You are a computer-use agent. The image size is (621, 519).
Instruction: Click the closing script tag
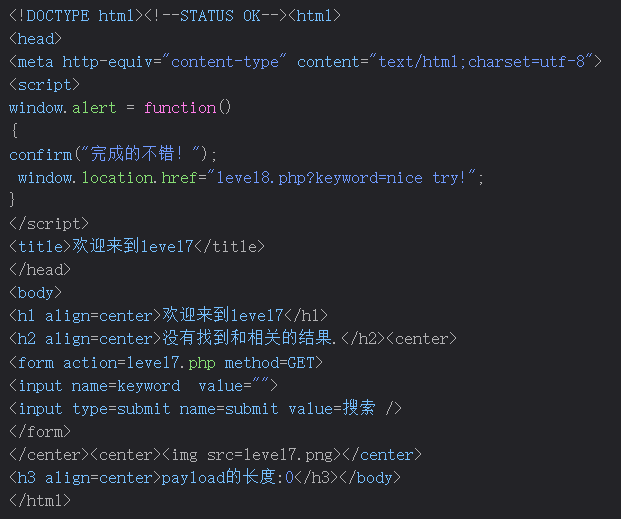click(x=48, y=223)
